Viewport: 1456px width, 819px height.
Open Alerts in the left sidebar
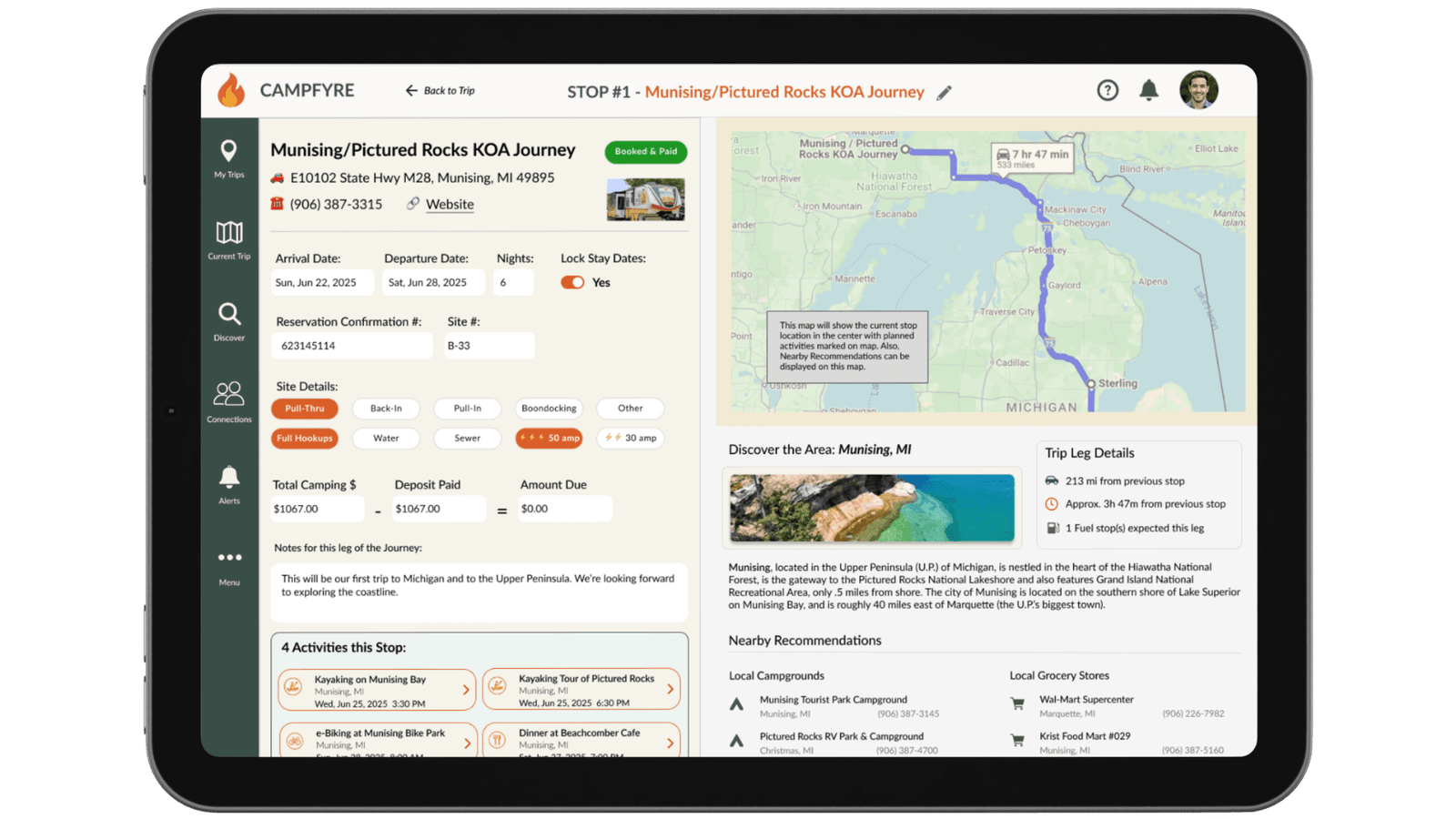229,484
